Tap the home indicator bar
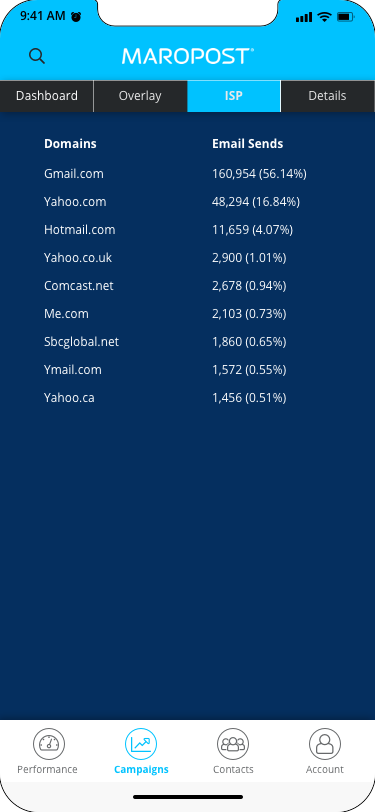Image resolution: width=375 pixels, height=812 pixels. click(188, 796)
